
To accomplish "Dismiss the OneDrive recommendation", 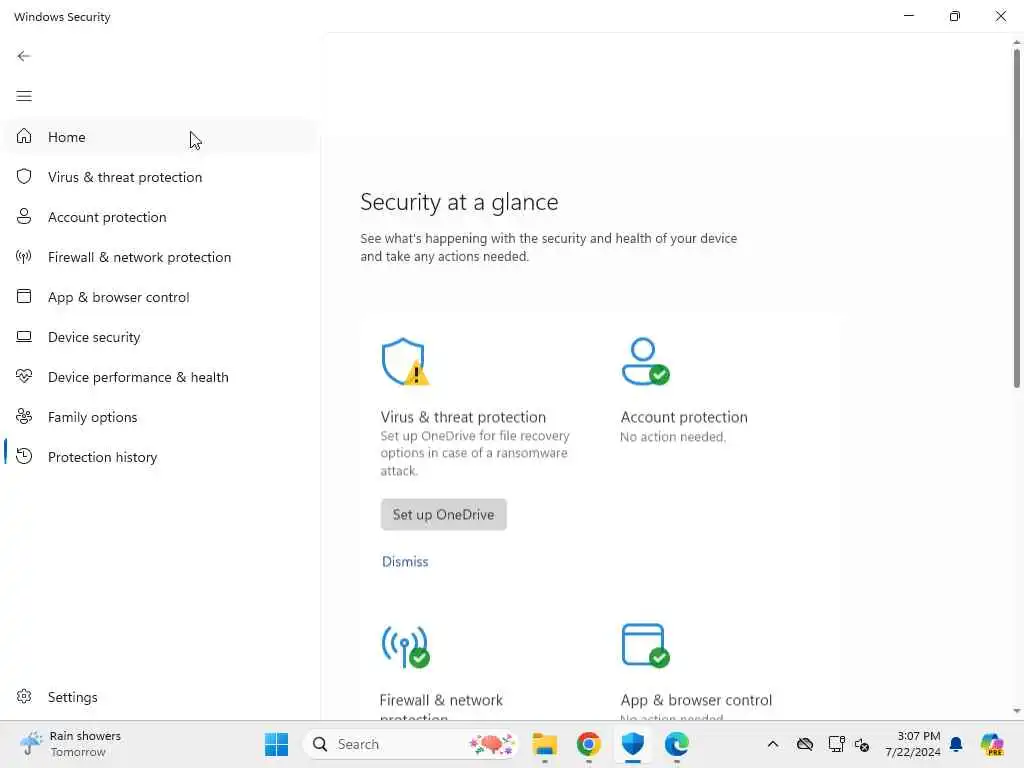I will tap(405, 562).
